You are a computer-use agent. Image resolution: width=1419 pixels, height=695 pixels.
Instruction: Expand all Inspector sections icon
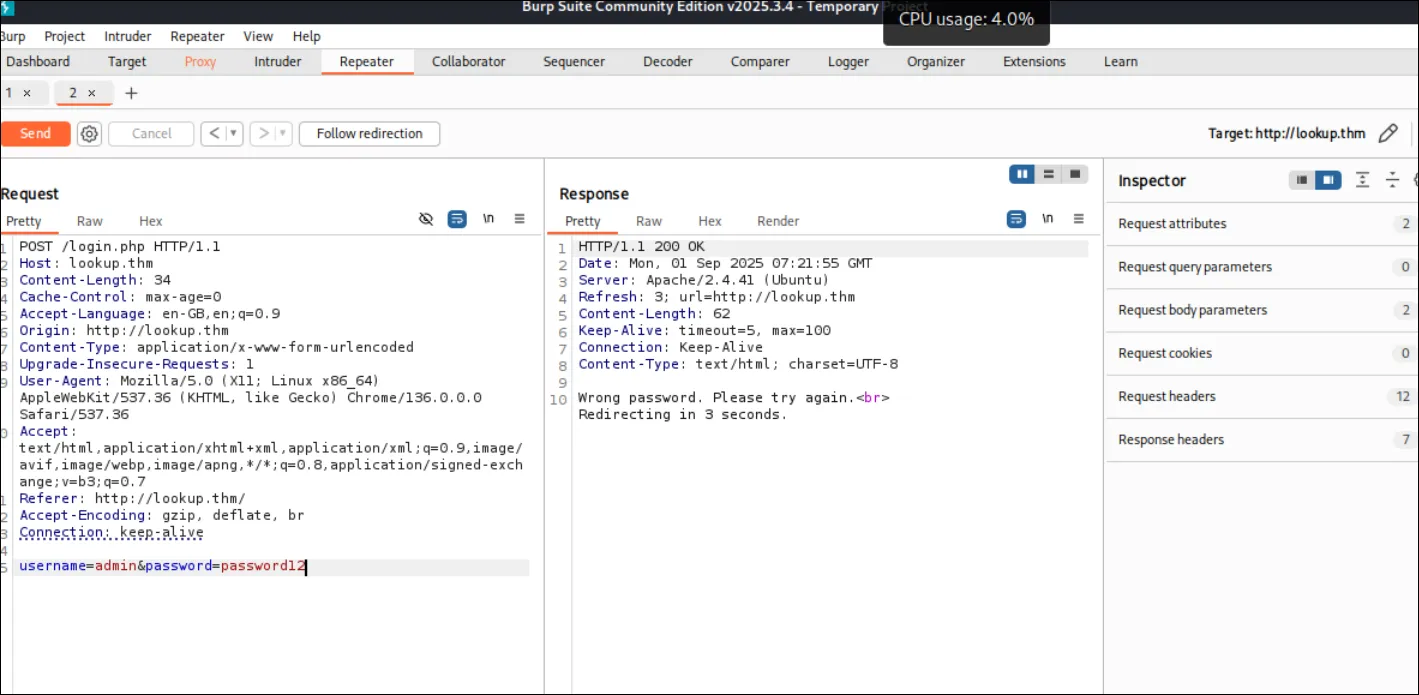[1362, 180]
